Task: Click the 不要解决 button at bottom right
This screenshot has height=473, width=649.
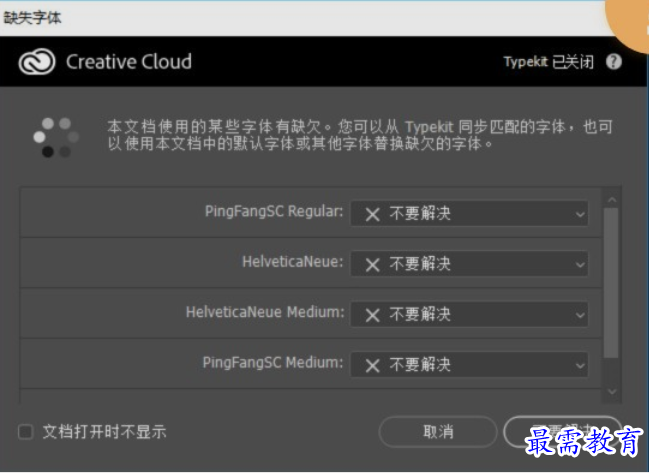Action: pos(562,432)
